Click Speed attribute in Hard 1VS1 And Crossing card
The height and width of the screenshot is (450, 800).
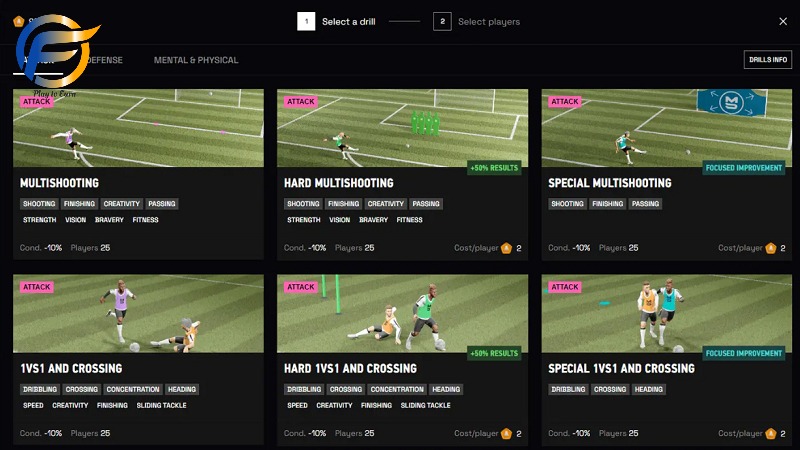[x=297, y=406]
